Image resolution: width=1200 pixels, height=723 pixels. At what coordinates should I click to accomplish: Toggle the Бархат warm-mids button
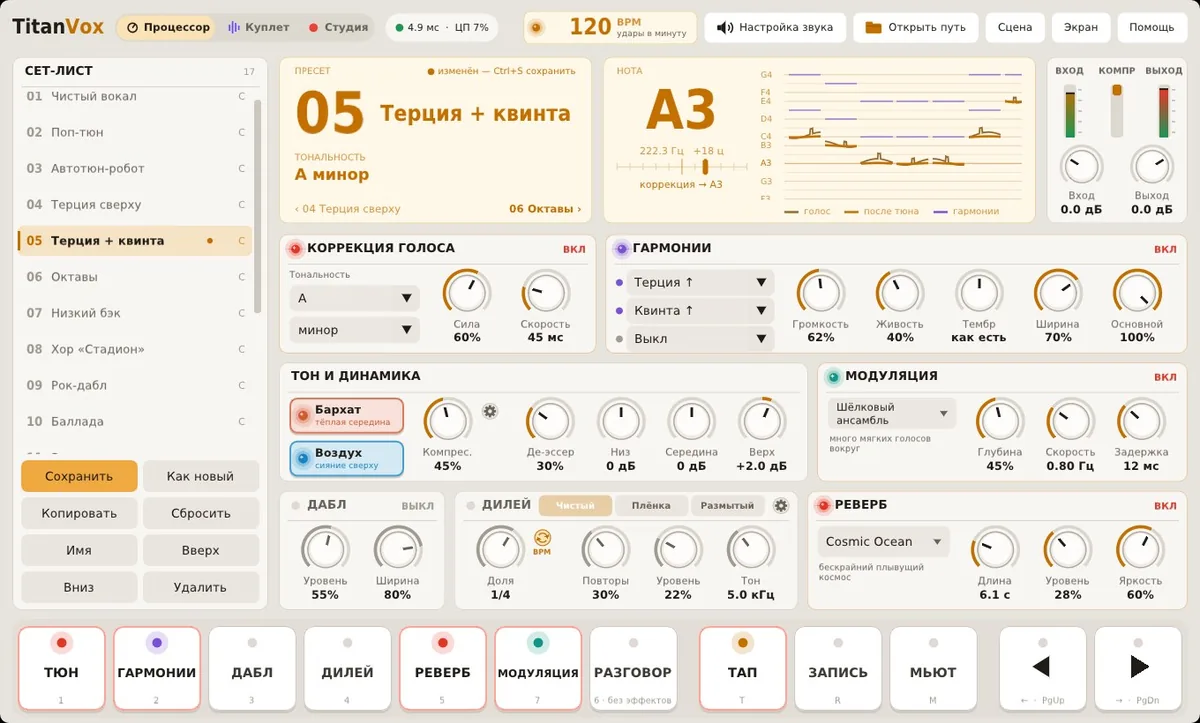point(346,415)
